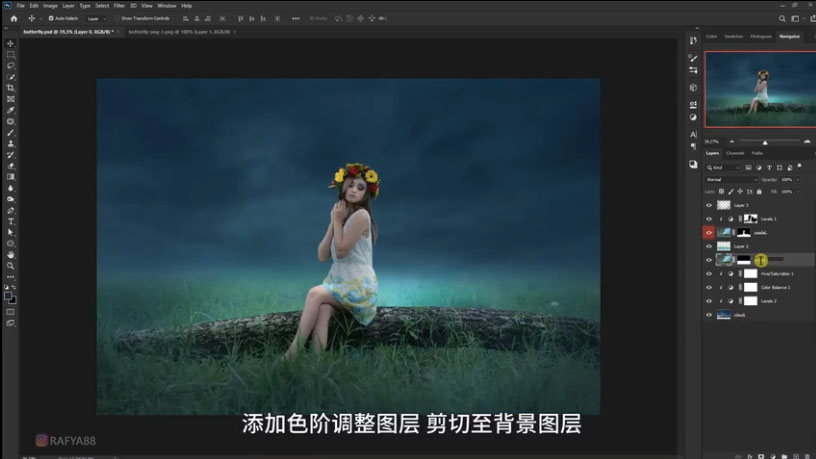Toggle the red-highlighted model layer eye

tap(709, 233)
